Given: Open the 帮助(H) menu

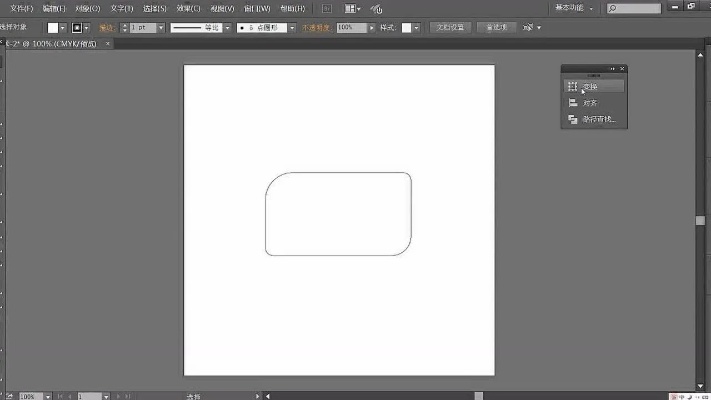Looking at the screenshot, I should (x=292, y=9).
